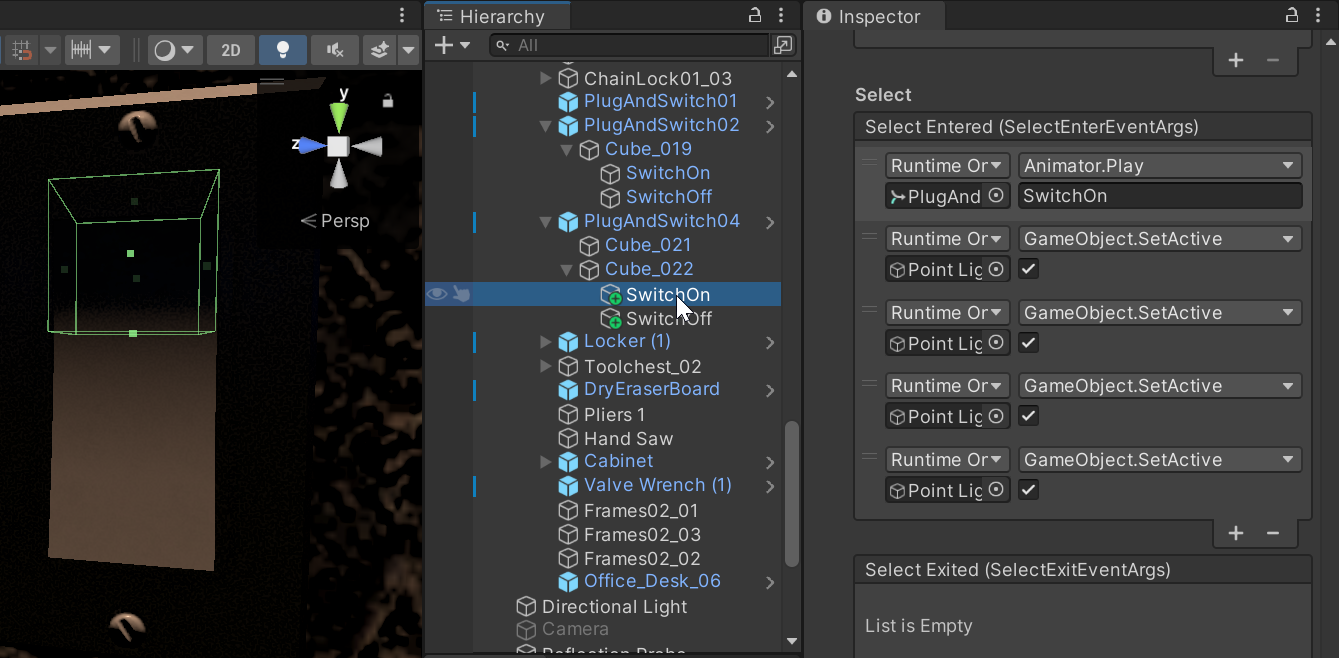The width and height of the screenshot is (1339, 658).
Task: Toggle the scene view effects icon
Action: (x=380, y=49)
